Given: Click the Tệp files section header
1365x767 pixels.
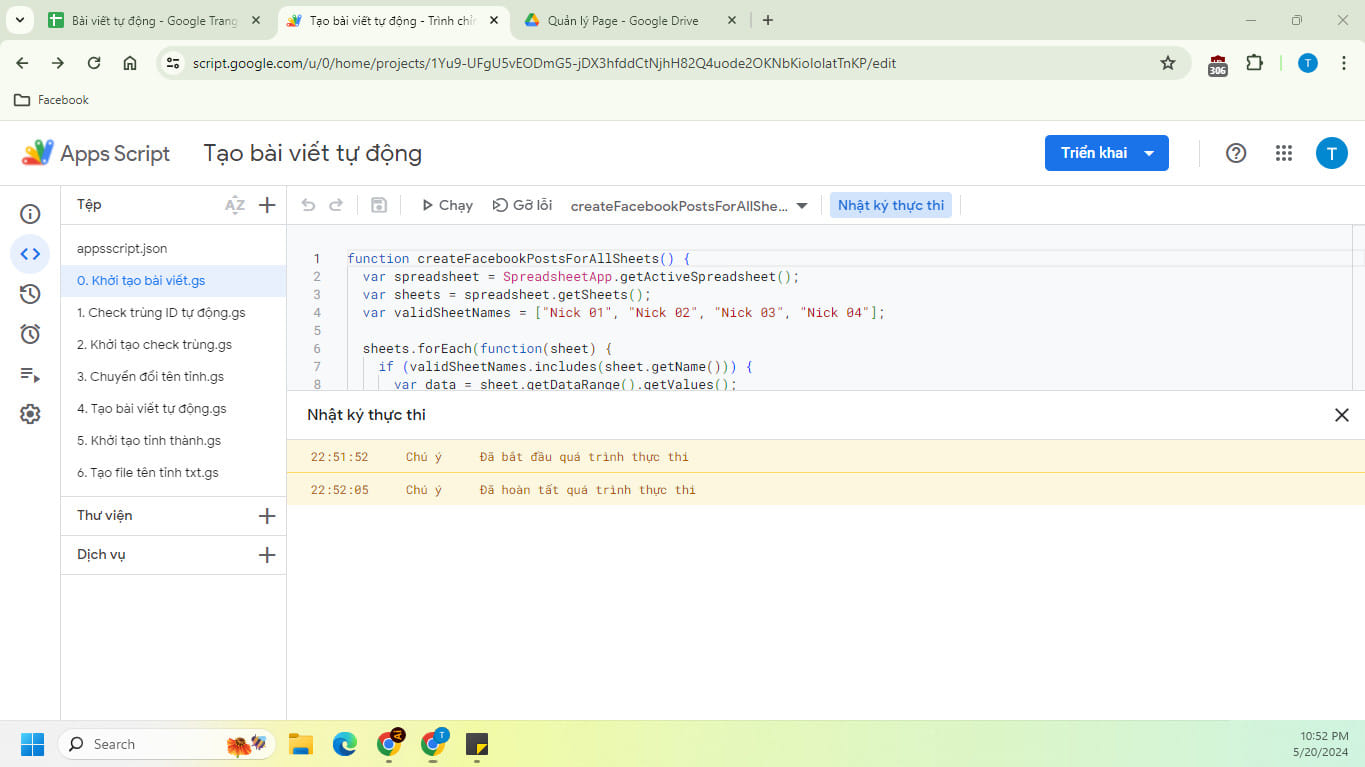Looking at the screenshot, I should point(89,205).
